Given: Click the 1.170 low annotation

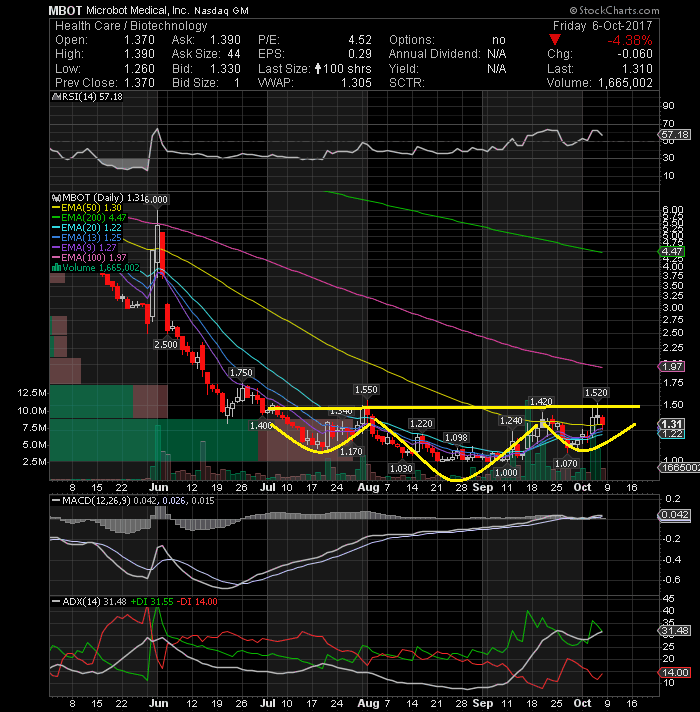Looking at the screenshot, I should (351, 451).
